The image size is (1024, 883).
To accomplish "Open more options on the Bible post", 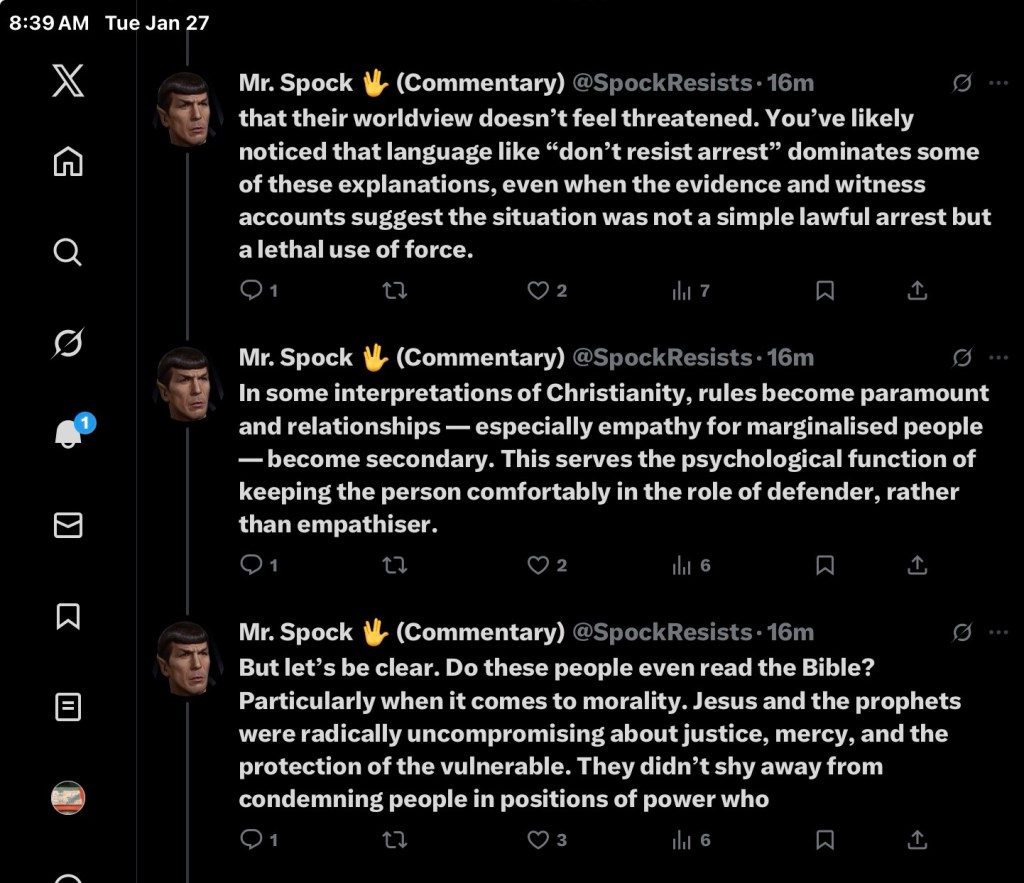I will (x=997, y=632).
